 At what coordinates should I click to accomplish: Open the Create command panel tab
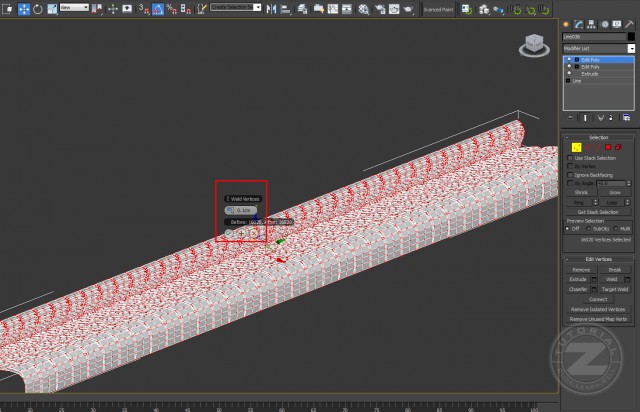point(566,24)
